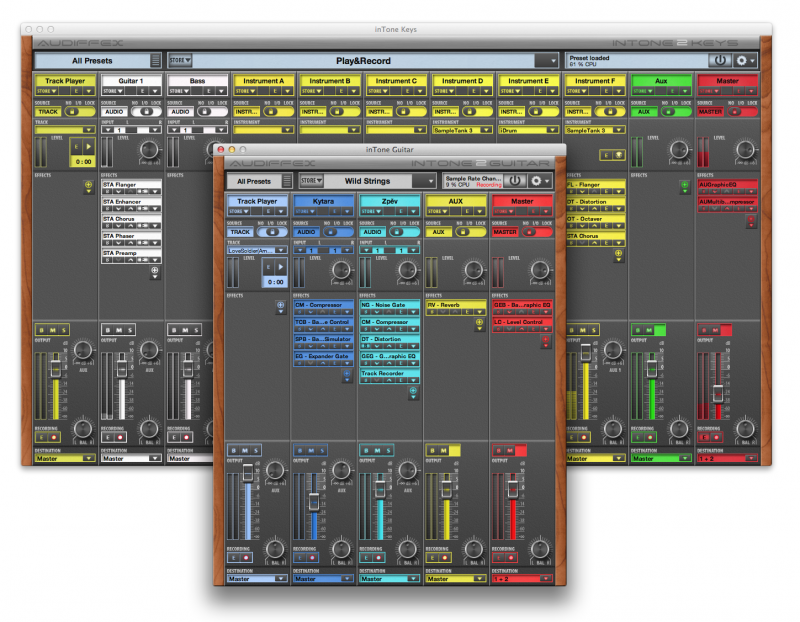Toggle I/O lock on Guitar Master channel
800x622 pixels.
[x=536, y=232]
